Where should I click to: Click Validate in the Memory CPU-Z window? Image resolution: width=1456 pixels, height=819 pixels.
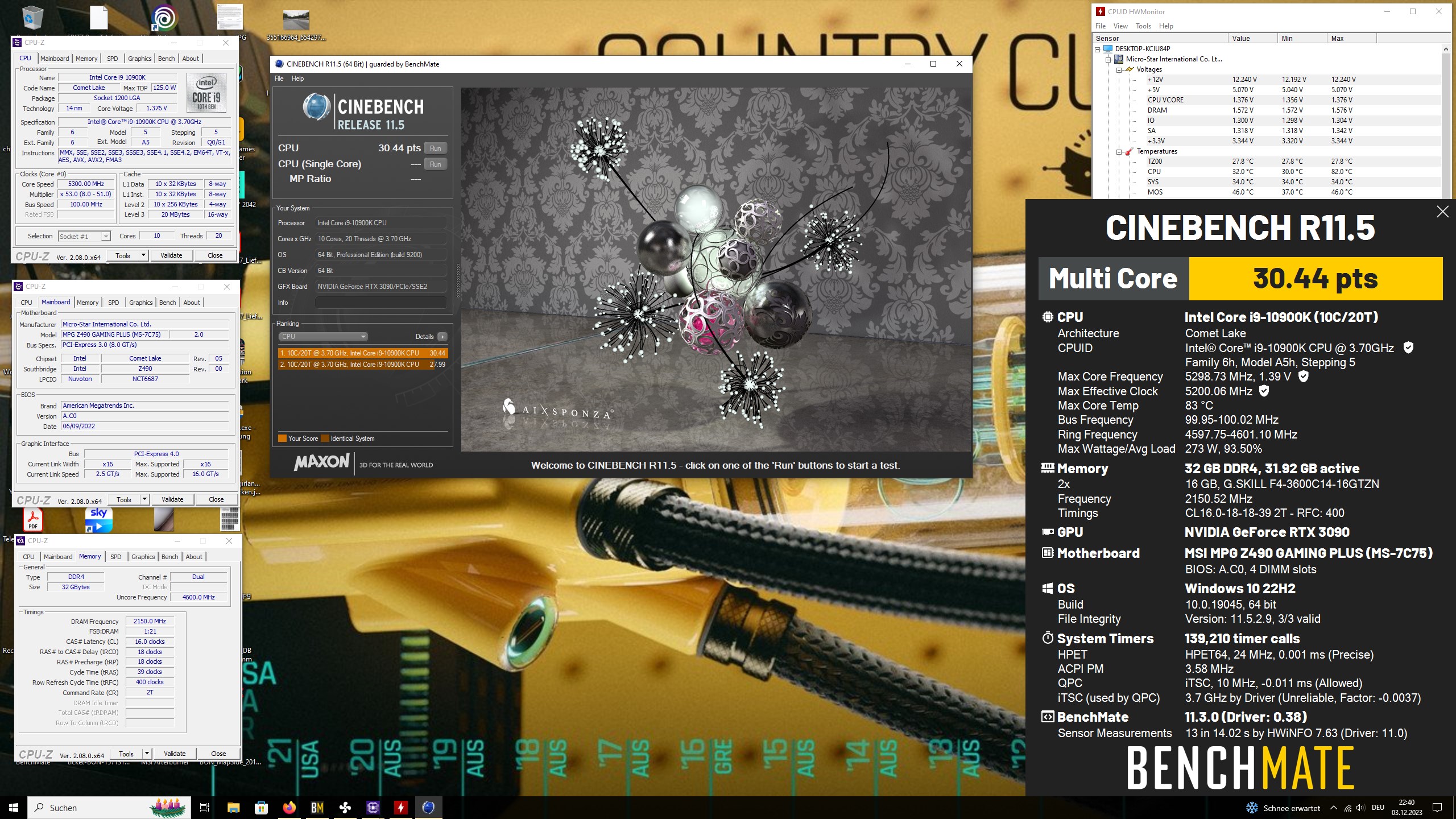(x=175, y=754)
